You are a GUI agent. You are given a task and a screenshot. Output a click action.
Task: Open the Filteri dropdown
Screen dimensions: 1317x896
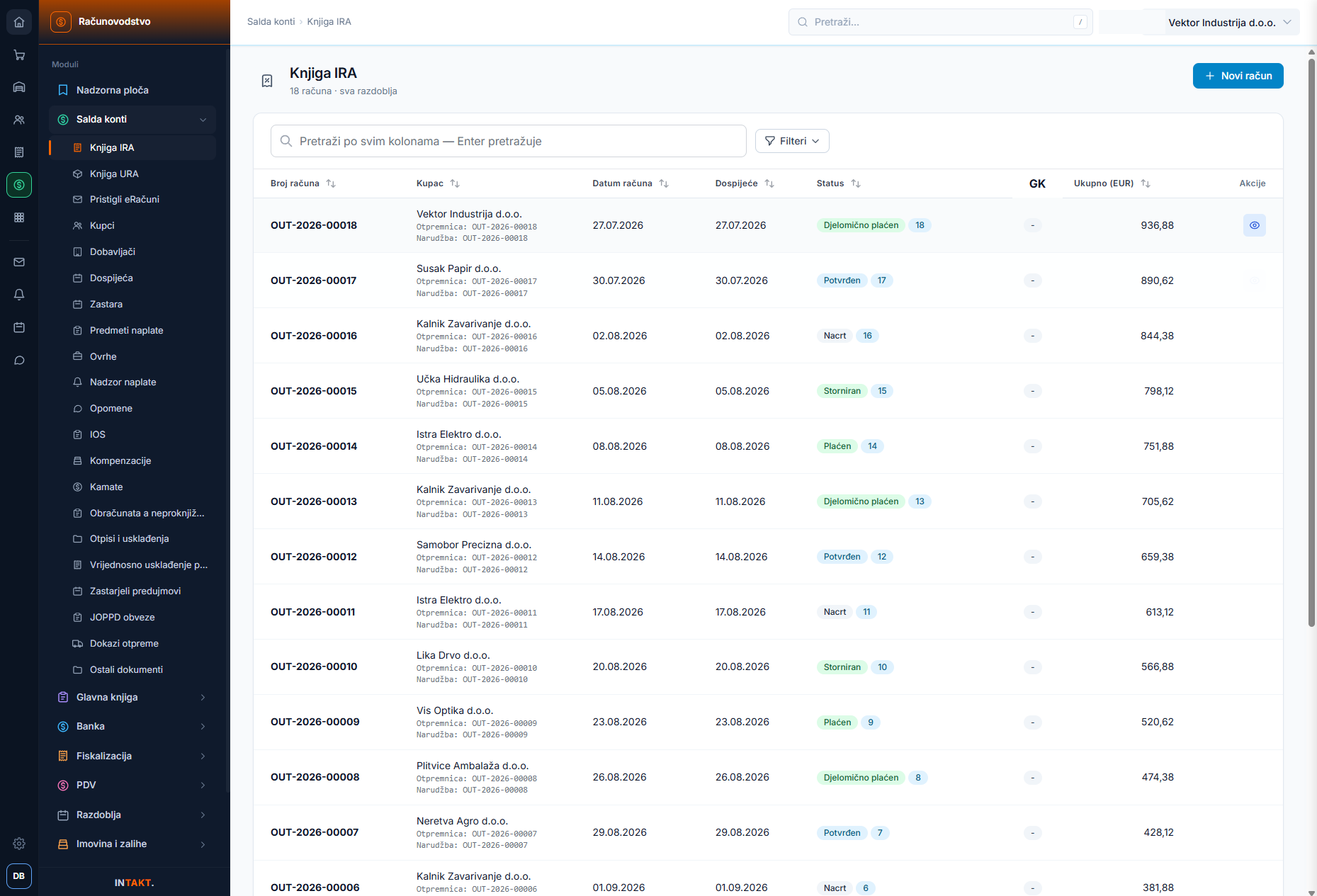pyautogui.click(x=792, y=141)
